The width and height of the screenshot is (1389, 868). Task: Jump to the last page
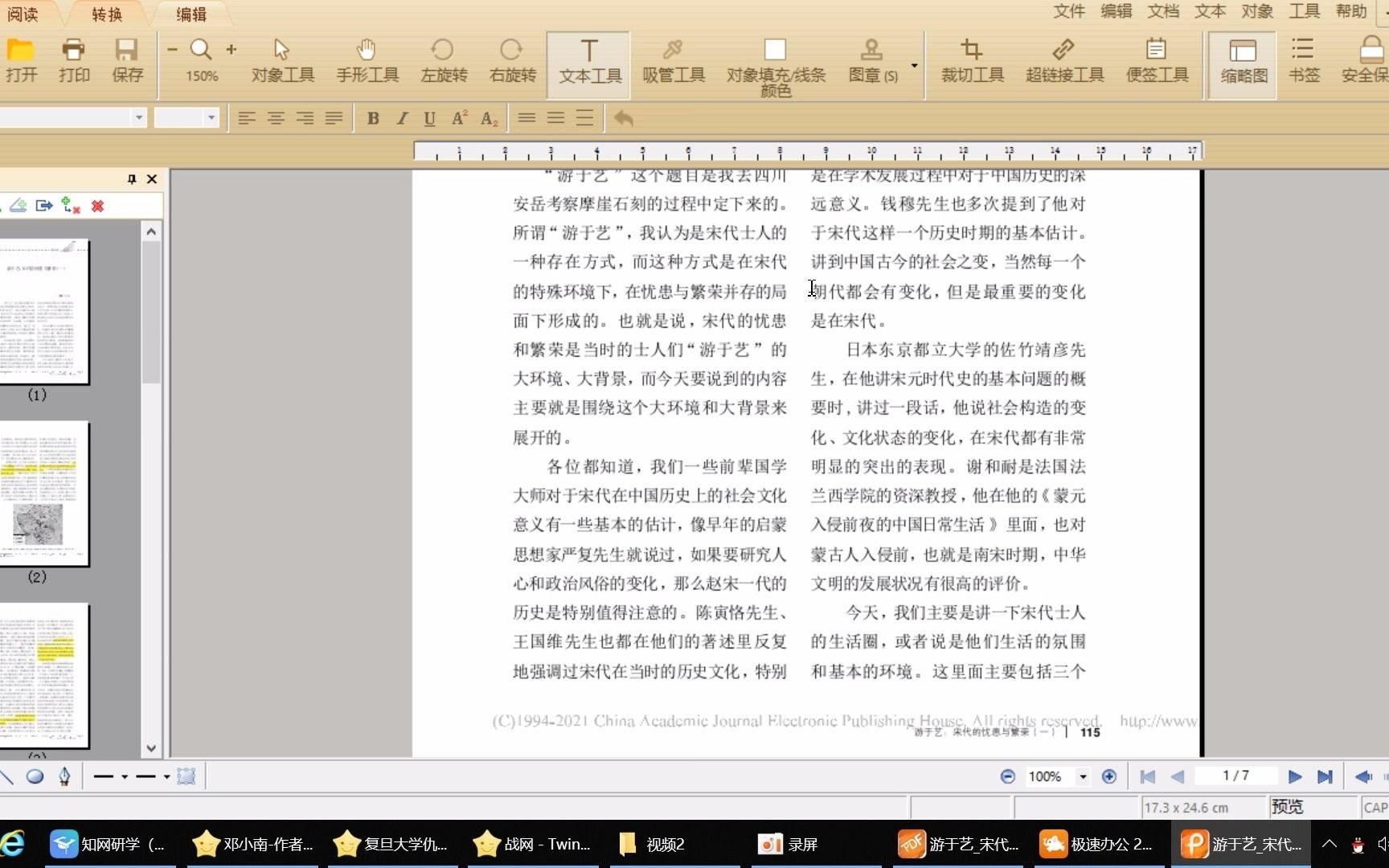[x=1325, y=776]
